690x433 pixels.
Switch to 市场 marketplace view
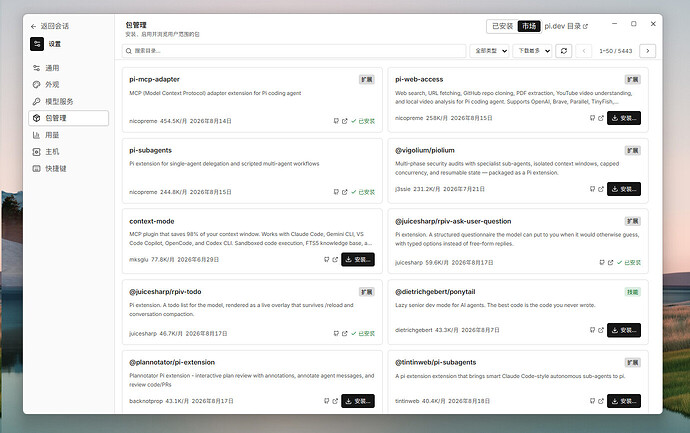tap(529, 26)
